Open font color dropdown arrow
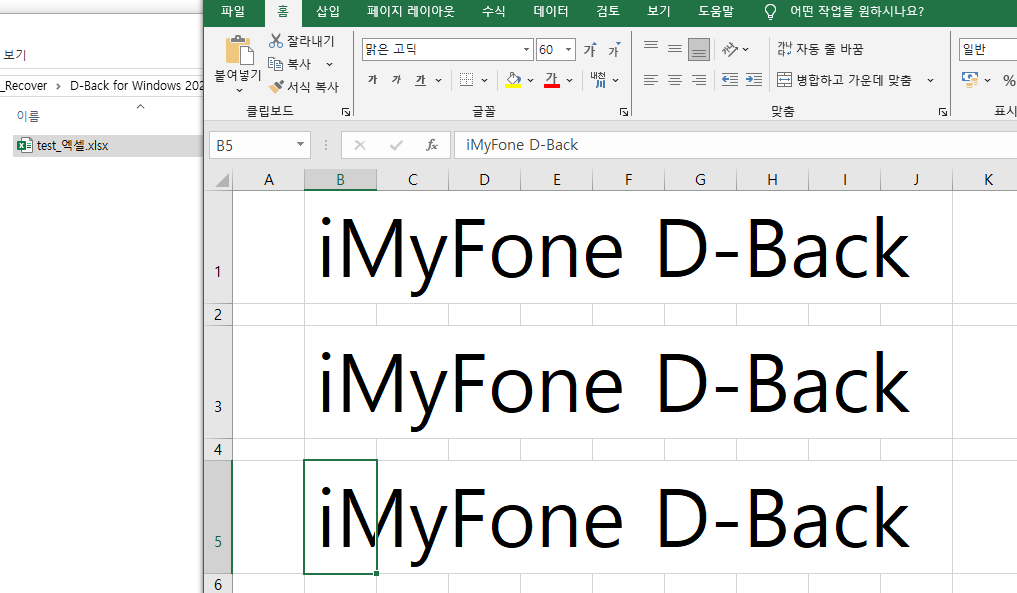 pyautogui.click(x=569, y=80)
